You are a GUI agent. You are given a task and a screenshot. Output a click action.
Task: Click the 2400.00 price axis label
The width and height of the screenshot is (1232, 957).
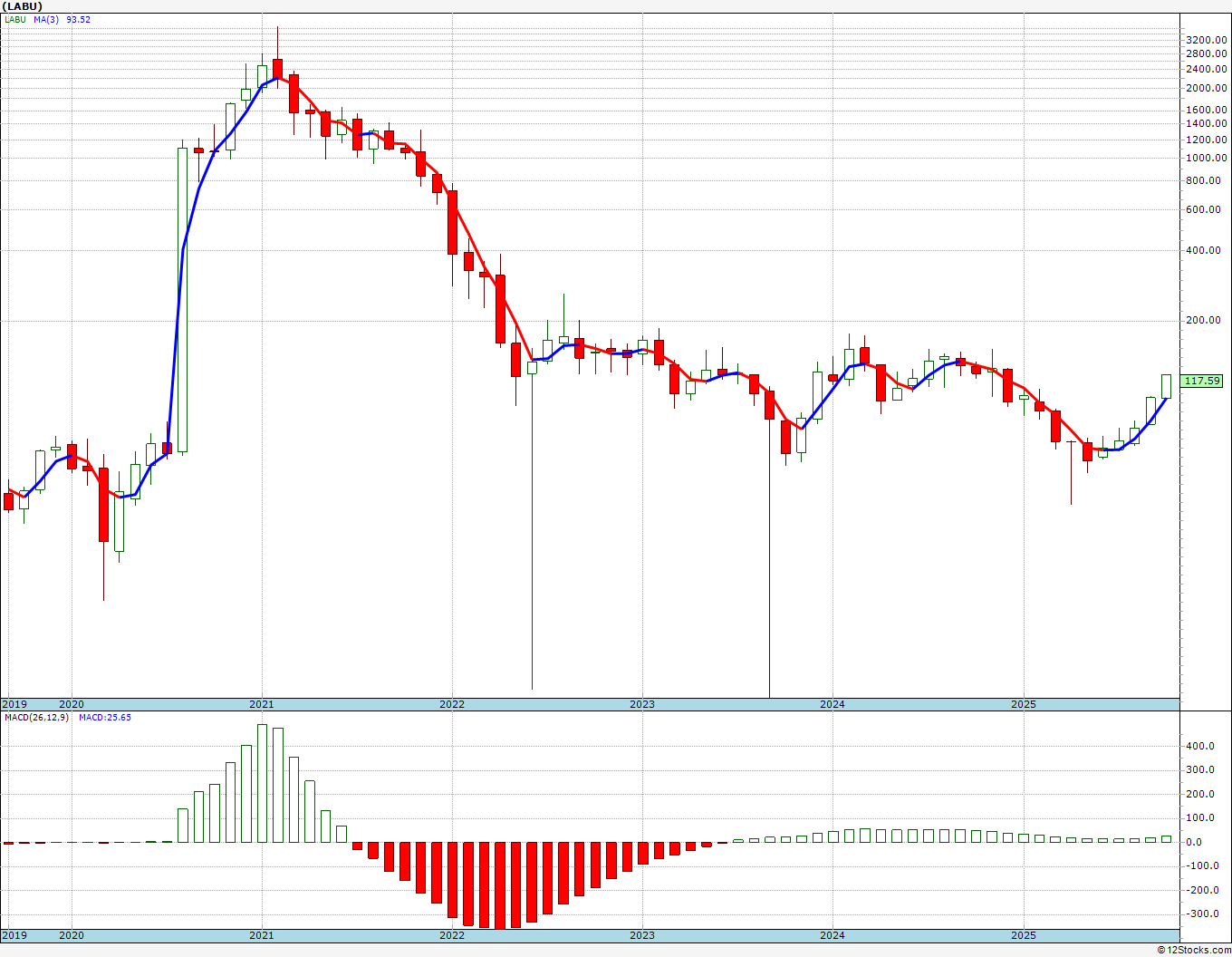click(1206, 70)
